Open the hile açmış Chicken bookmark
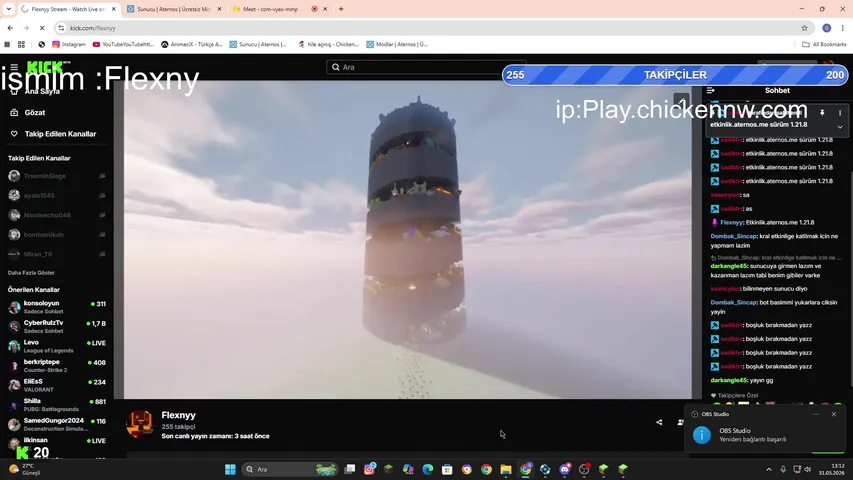Viewport: 853px width, 480px height. click(329, 45)
